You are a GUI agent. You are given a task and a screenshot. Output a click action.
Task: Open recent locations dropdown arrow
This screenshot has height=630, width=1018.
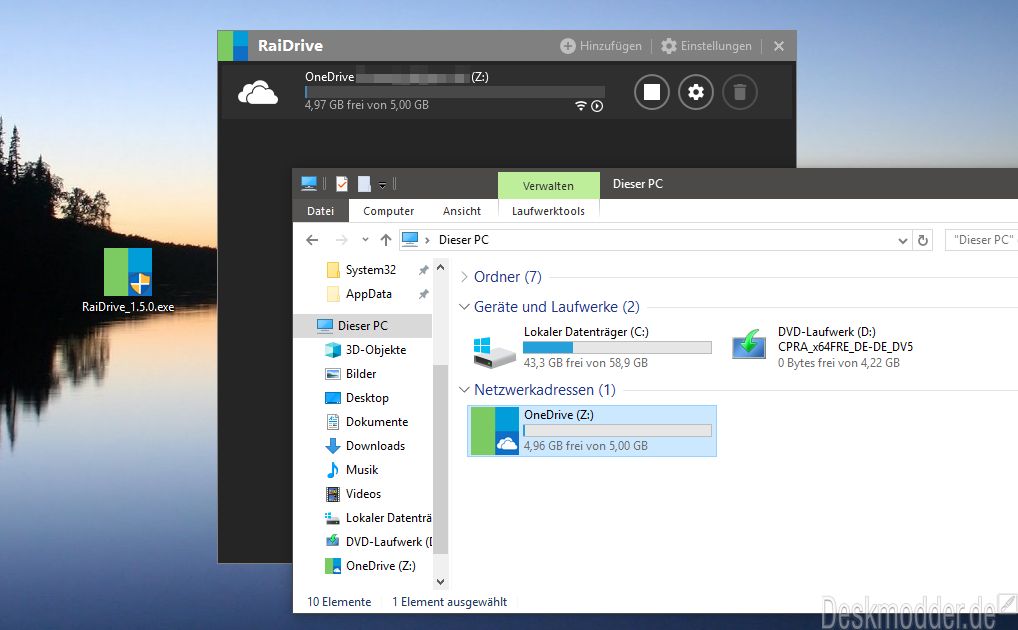coord(366,240)
